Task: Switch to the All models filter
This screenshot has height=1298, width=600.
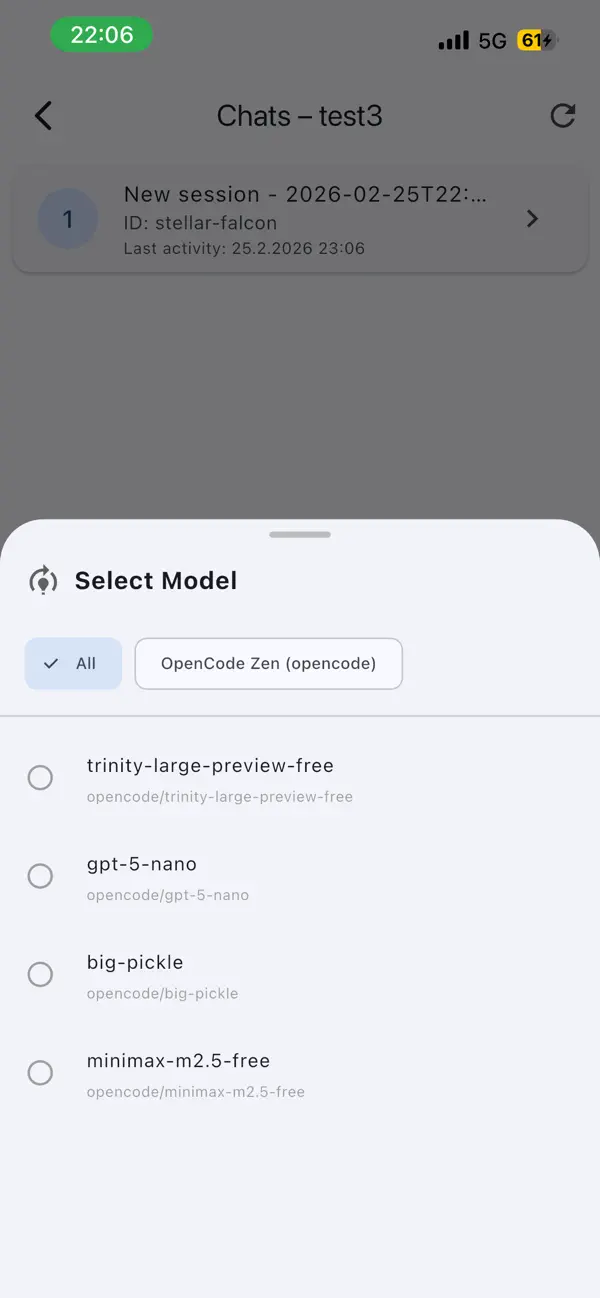Action: [x=73, y=663]
